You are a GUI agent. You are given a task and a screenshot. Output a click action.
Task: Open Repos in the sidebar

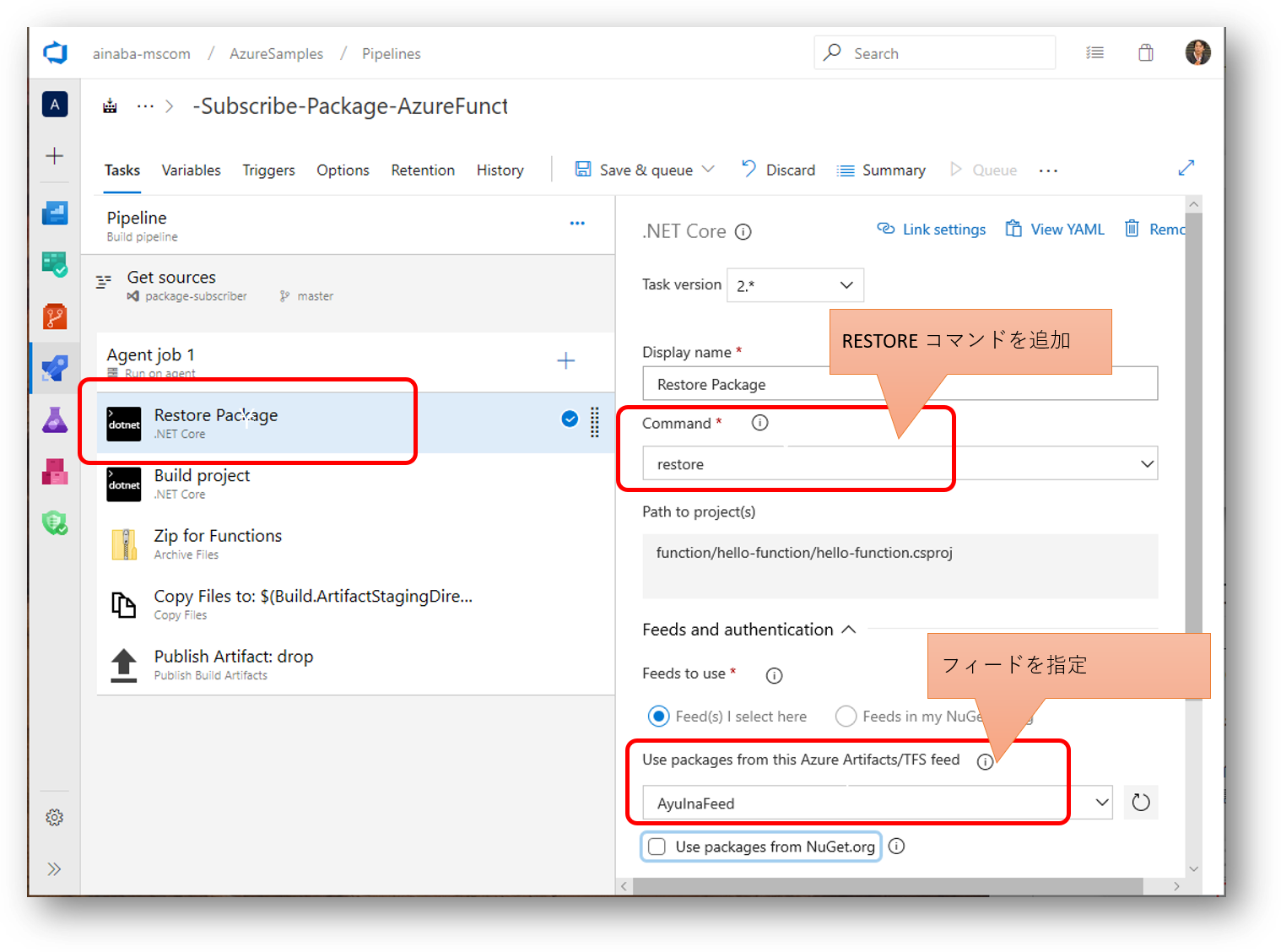pos(55,316)
